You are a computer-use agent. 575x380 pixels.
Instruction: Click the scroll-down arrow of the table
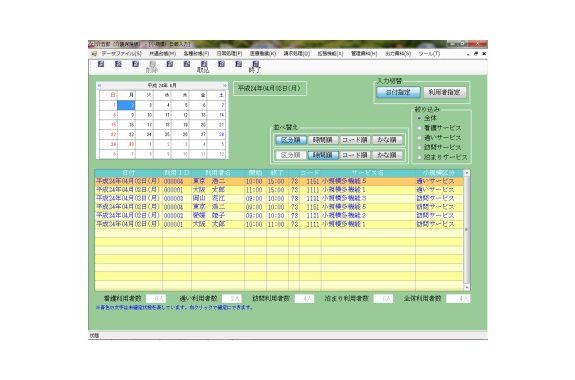click(467, 287)
